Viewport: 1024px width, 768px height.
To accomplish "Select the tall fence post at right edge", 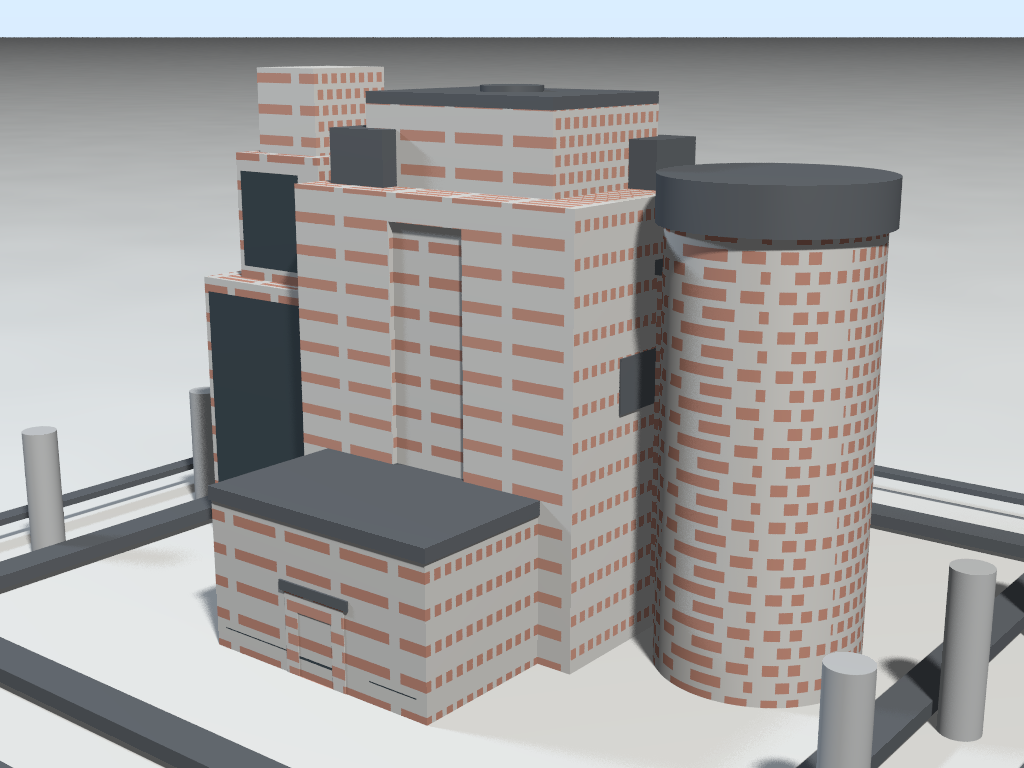I will [969, 648].
